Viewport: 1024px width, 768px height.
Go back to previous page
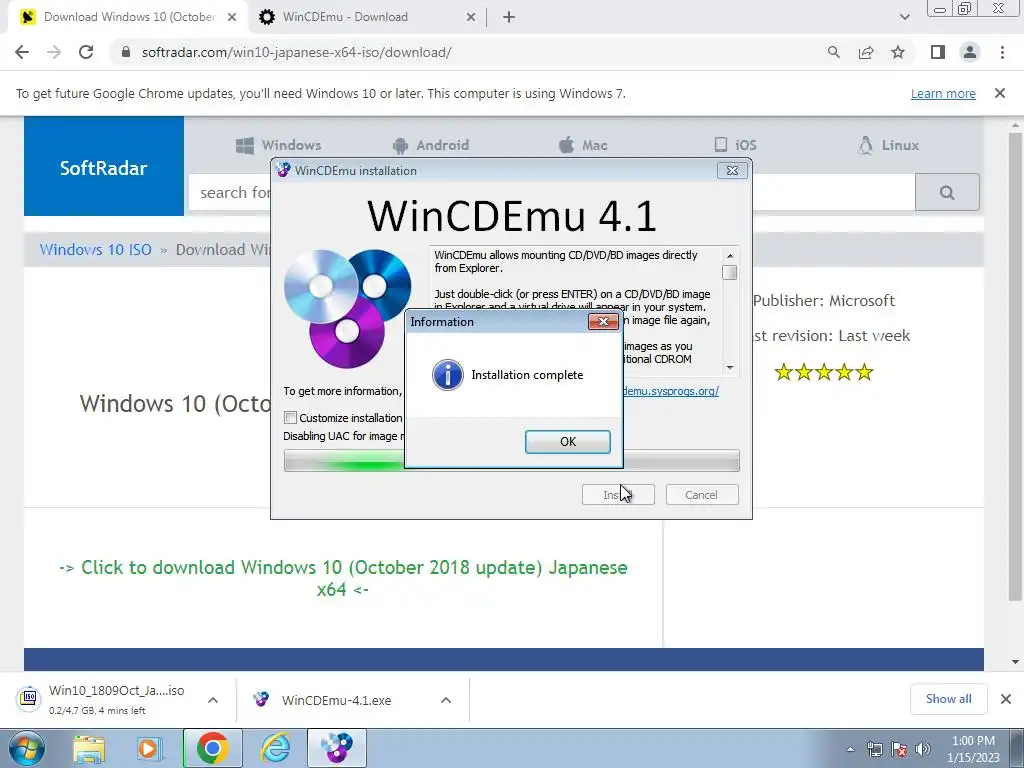click(x=22, y=52)
